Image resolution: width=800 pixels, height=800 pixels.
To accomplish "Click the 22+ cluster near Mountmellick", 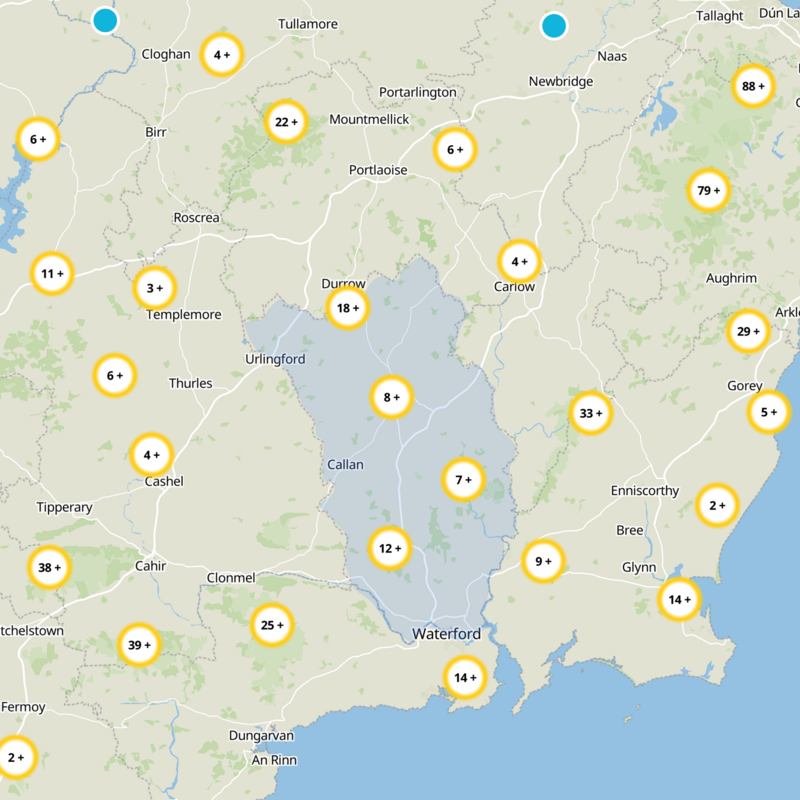I will [x=286, y=122].
